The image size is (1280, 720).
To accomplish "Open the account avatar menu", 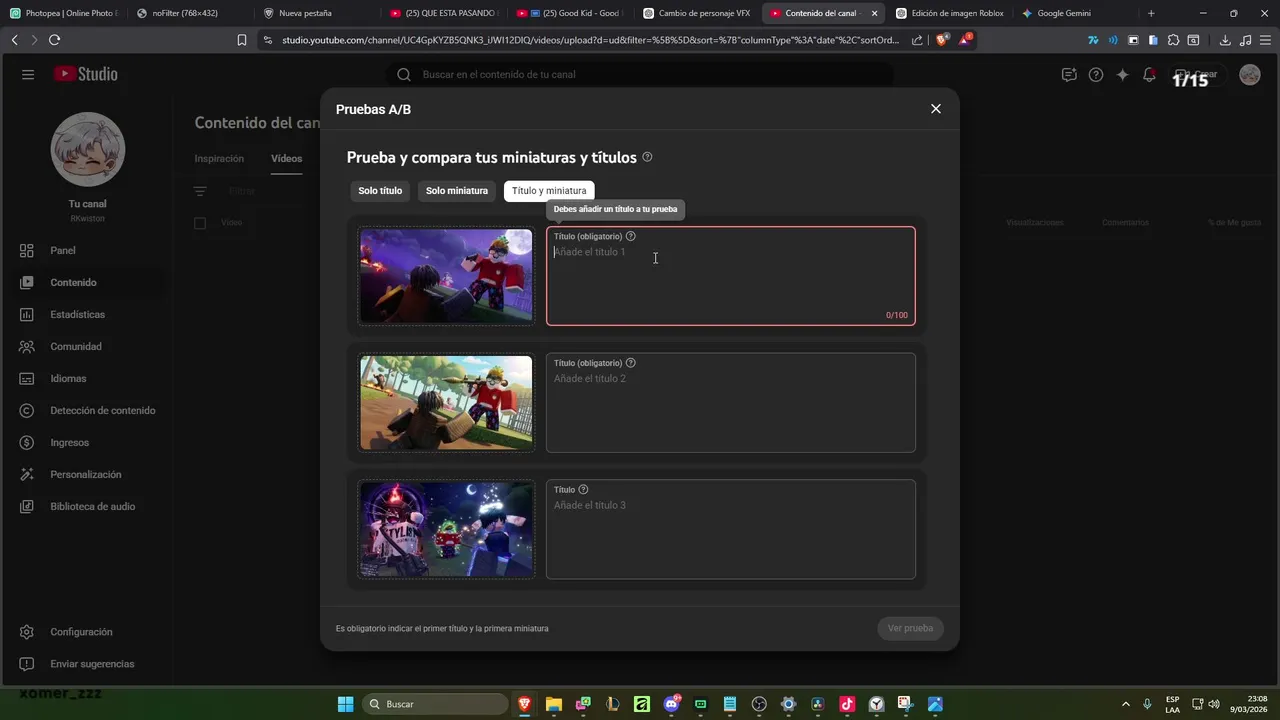I will (x=1250, y=74).
